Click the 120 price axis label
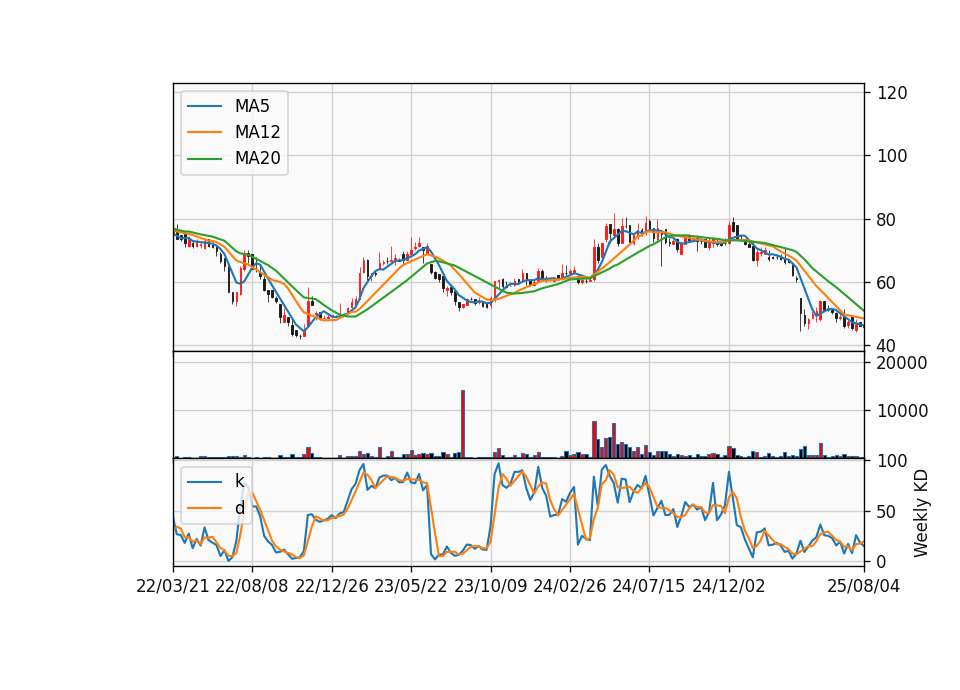The width and height of the screenshot is (960, 690). [892, 93]
